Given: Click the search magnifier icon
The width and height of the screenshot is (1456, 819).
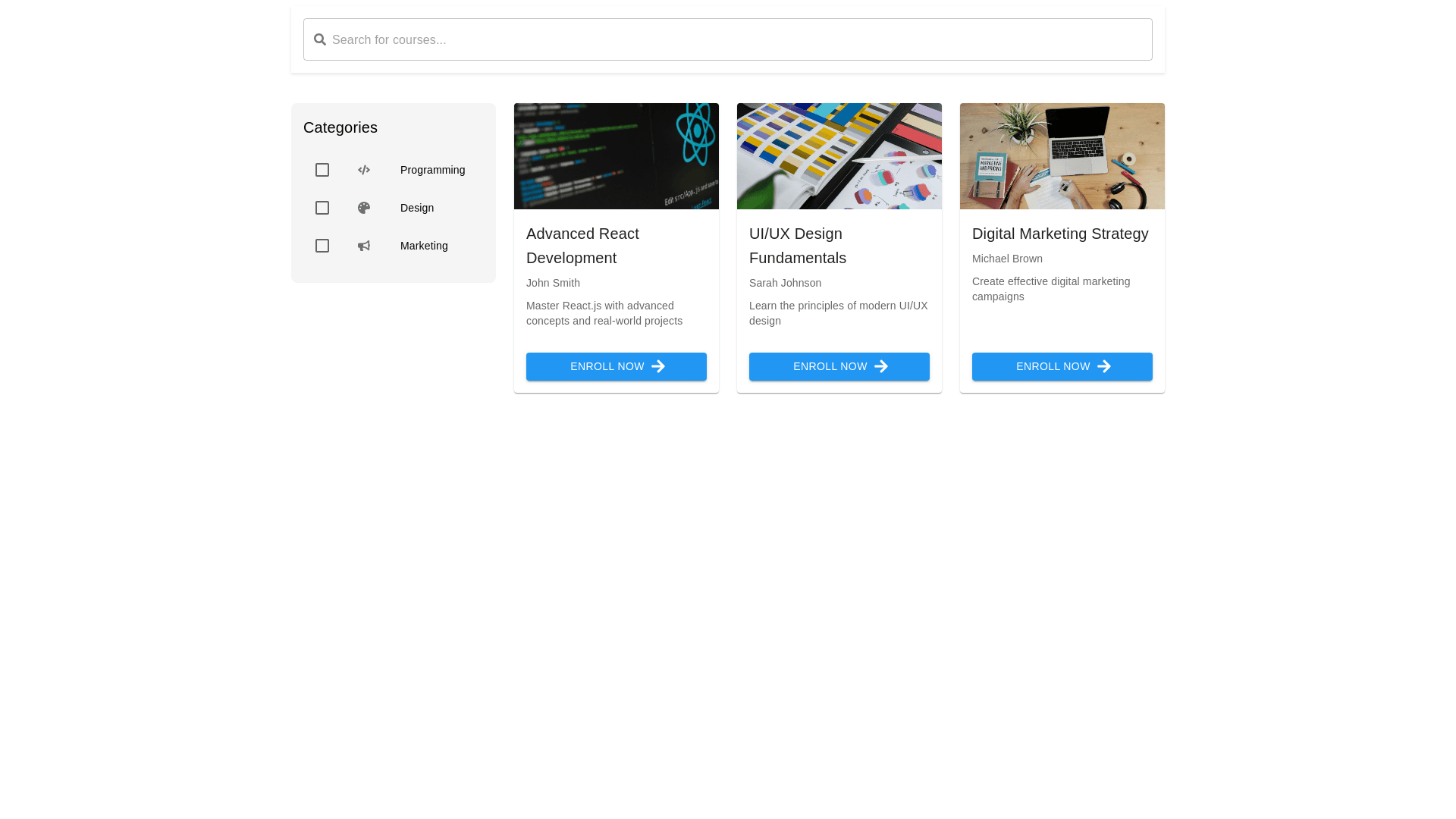Looking at the screenshot, I should coord(320,39).
